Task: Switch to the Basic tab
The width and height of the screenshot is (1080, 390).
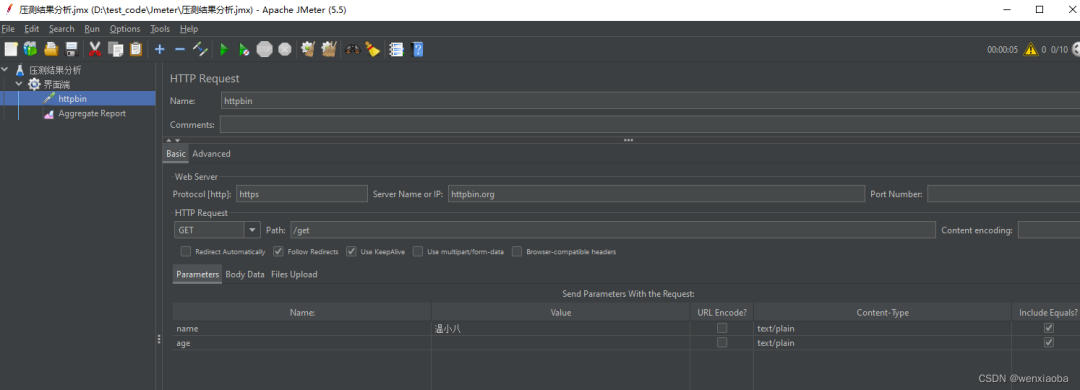Action: click(176, 154)
